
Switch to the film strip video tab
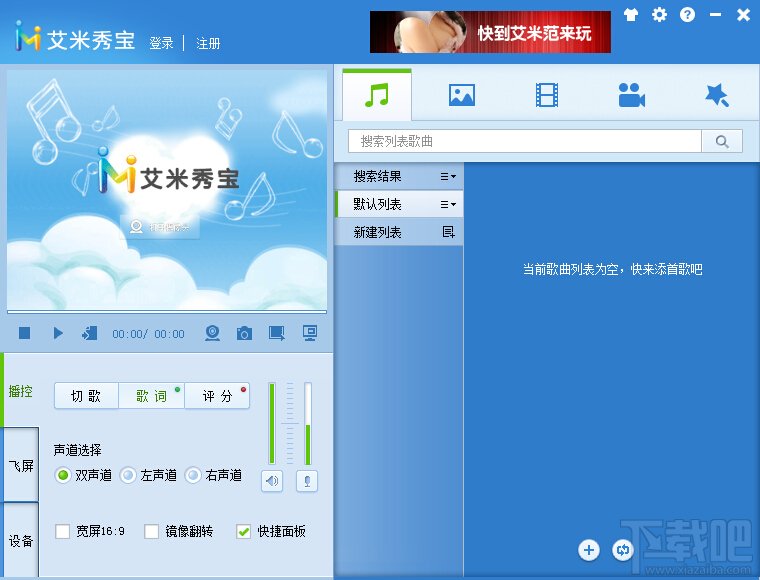click(x=547, y=95)
